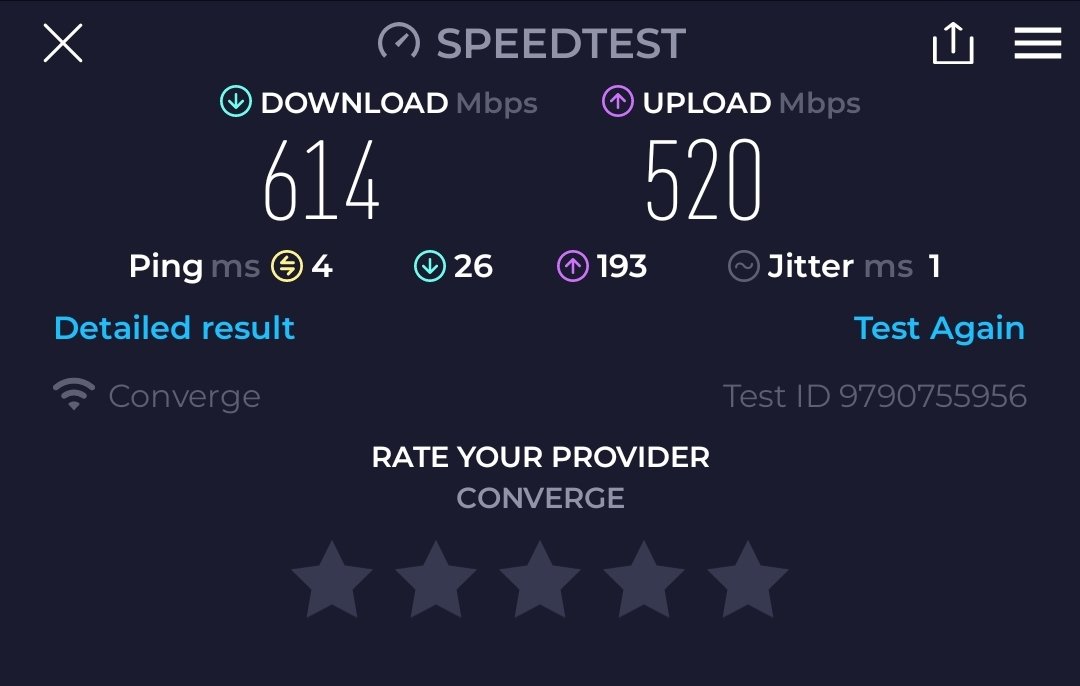Tap the download arrow icon beside DOWNLOAD
This screenshot has height=686, width=1080.
[236, 101]
